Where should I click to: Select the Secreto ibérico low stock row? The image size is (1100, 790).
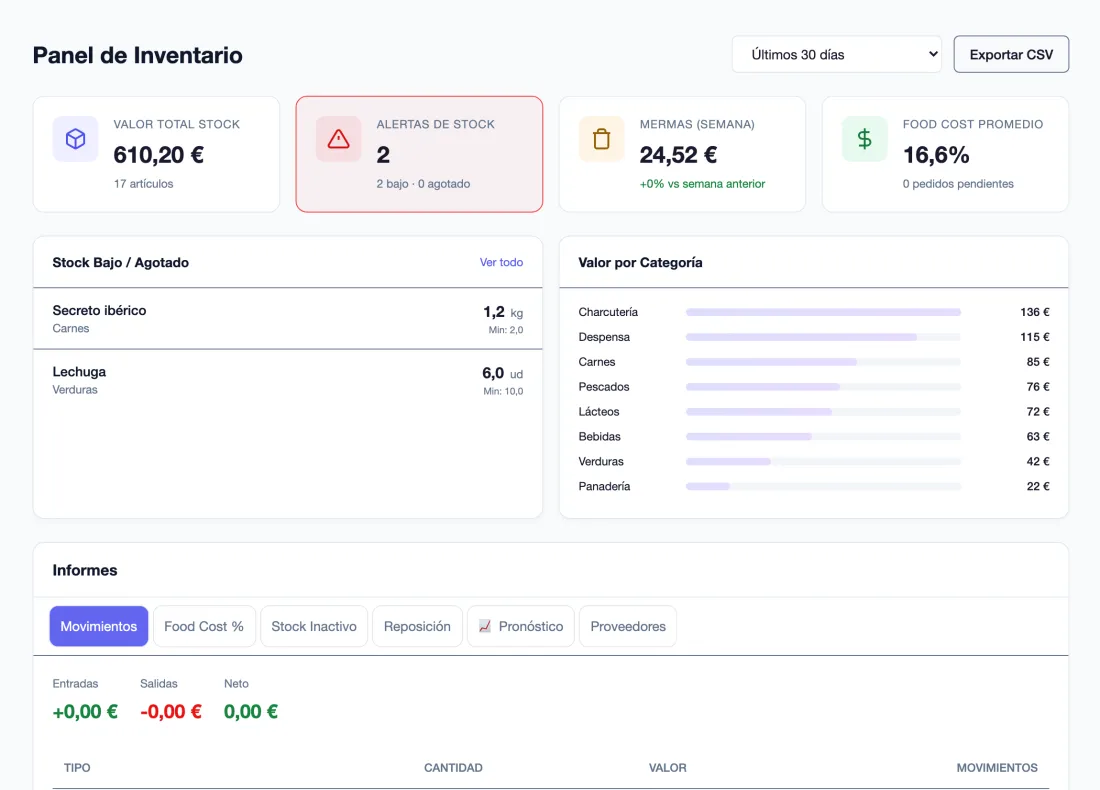(288, 319)
